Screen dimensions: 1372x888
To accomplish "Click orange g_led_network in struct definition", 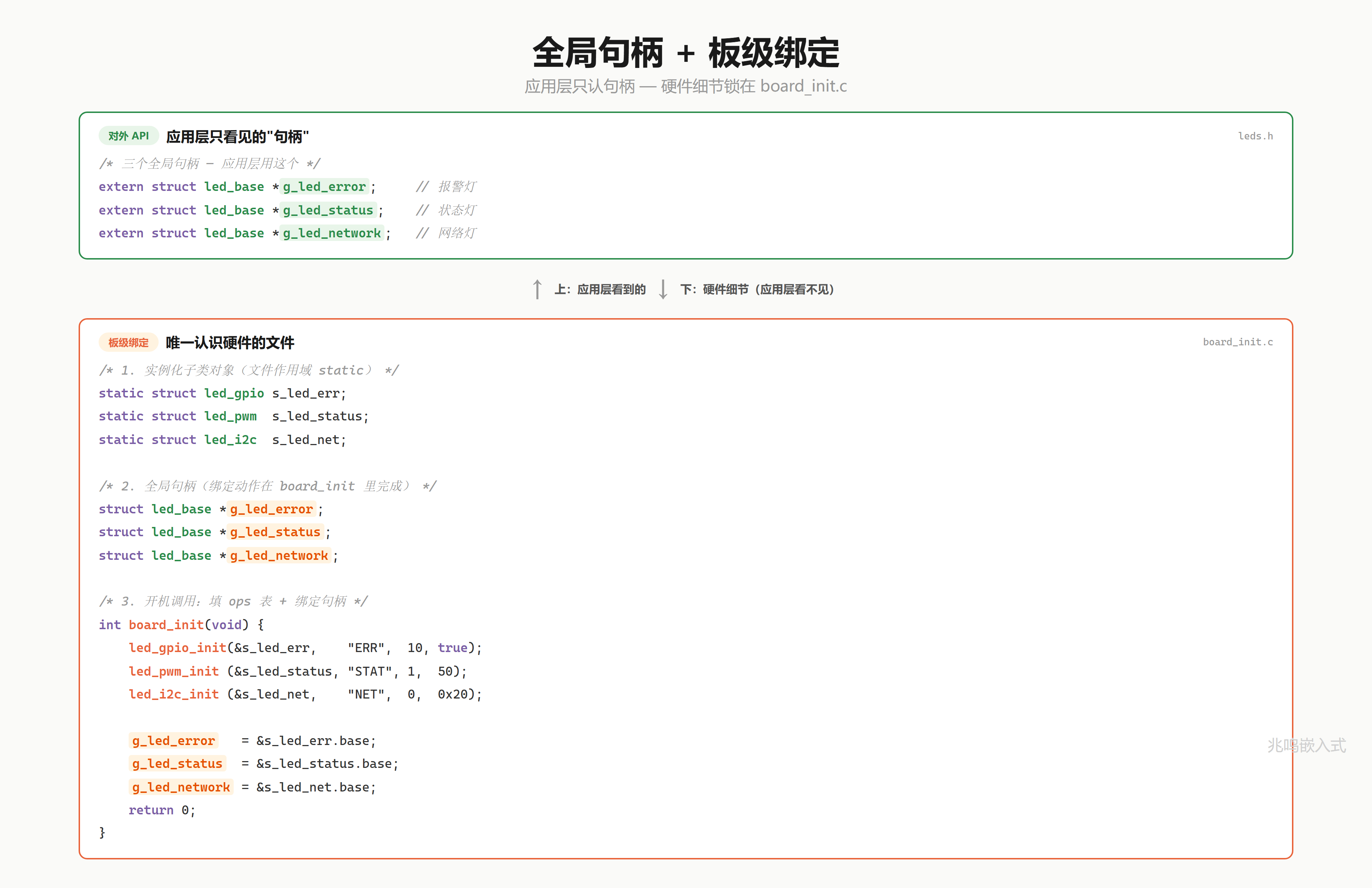I will [279, 556].
